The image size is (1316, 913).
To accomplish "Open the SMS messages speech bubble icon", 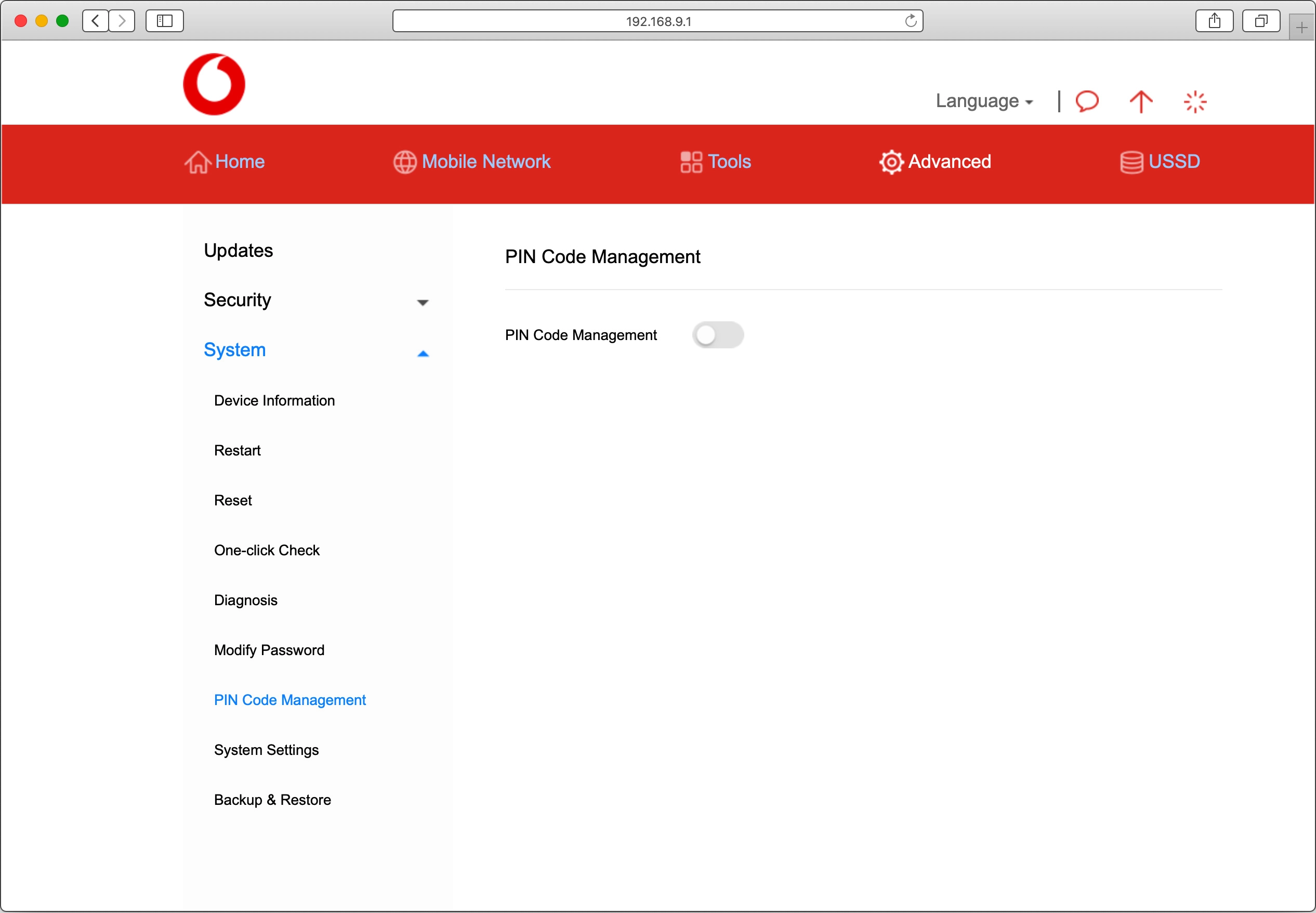I will pyautogui.click(x=1087, y=101).
